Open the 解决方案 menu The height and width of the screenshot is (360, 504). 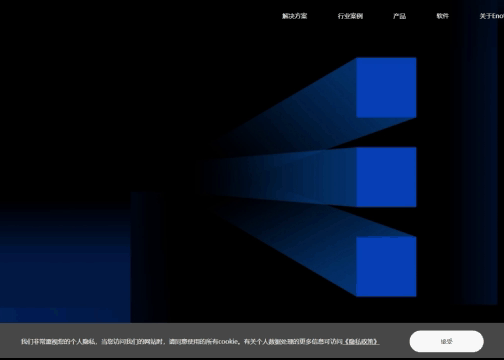point(295,16)
